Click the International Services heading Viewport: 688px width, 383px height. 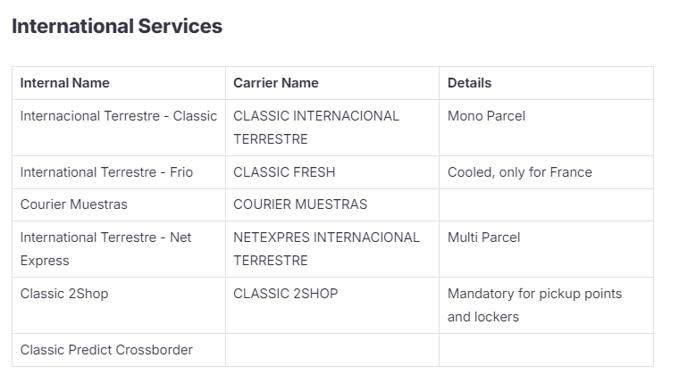117,26
